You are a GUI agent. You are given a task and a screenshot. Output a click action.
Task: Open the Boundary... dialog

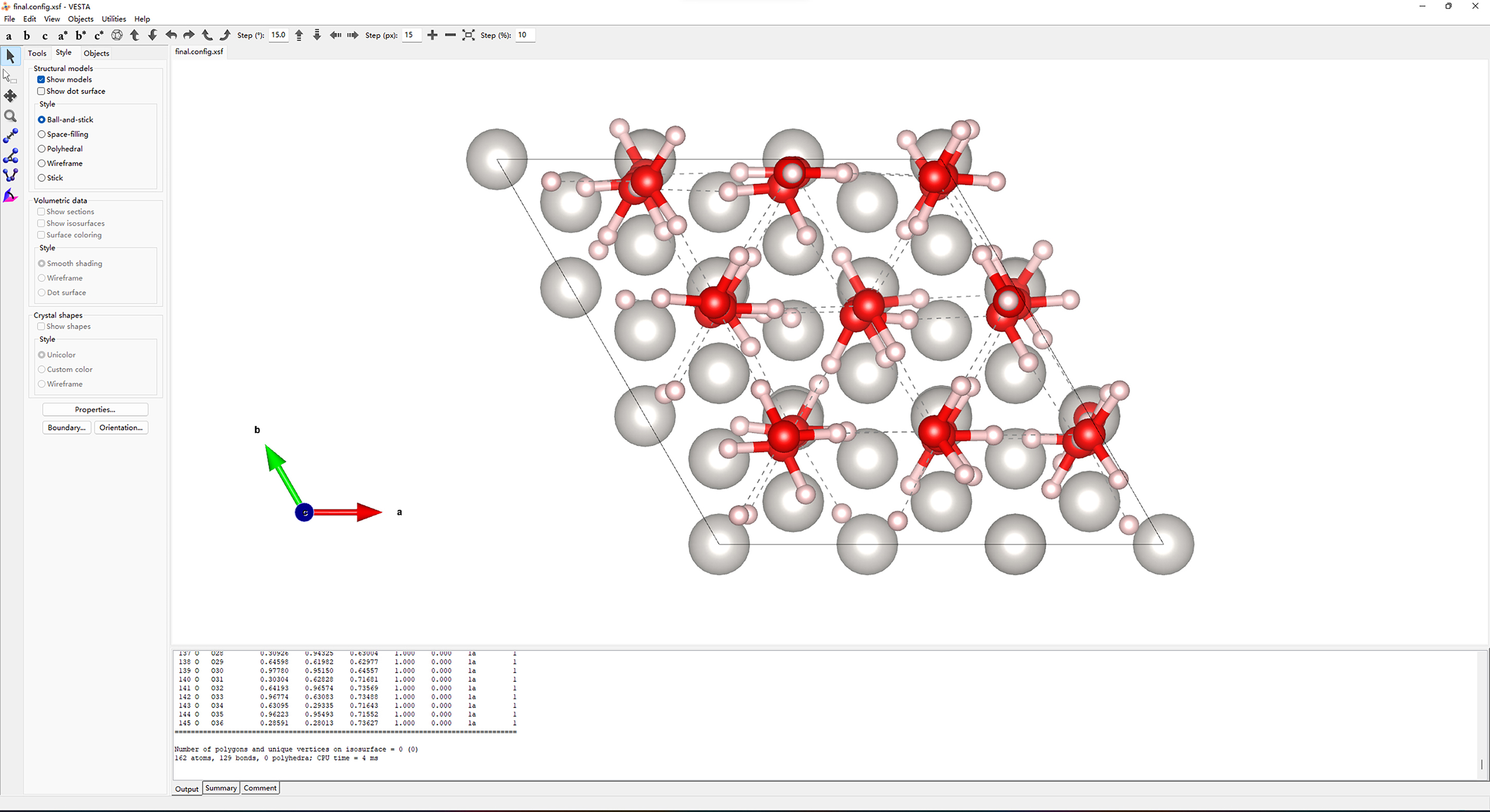tap(66, 427)
